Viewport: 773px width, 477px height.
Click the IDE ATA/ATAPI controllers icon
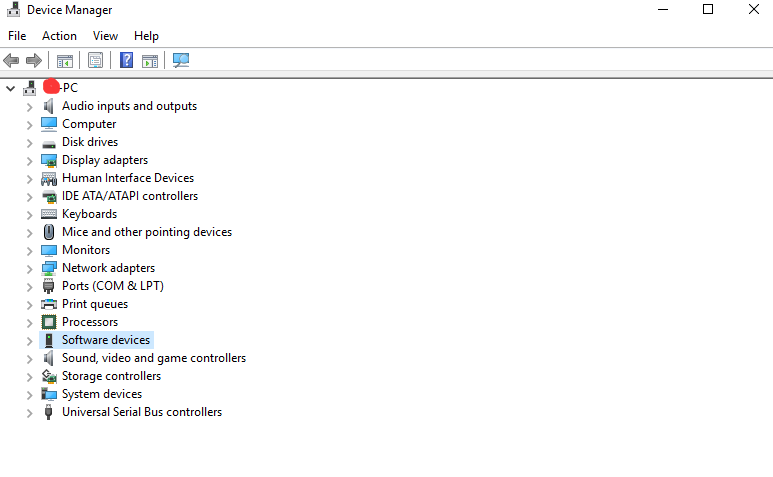49,197
